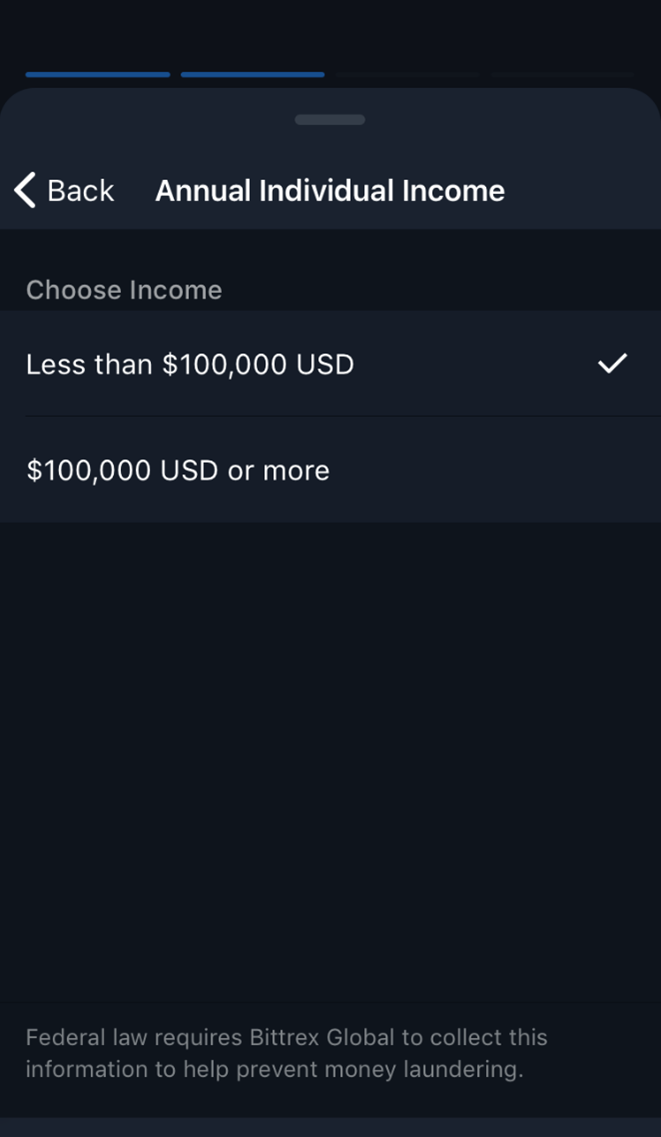Tap the sheet drag handle pill

(330, 120)
